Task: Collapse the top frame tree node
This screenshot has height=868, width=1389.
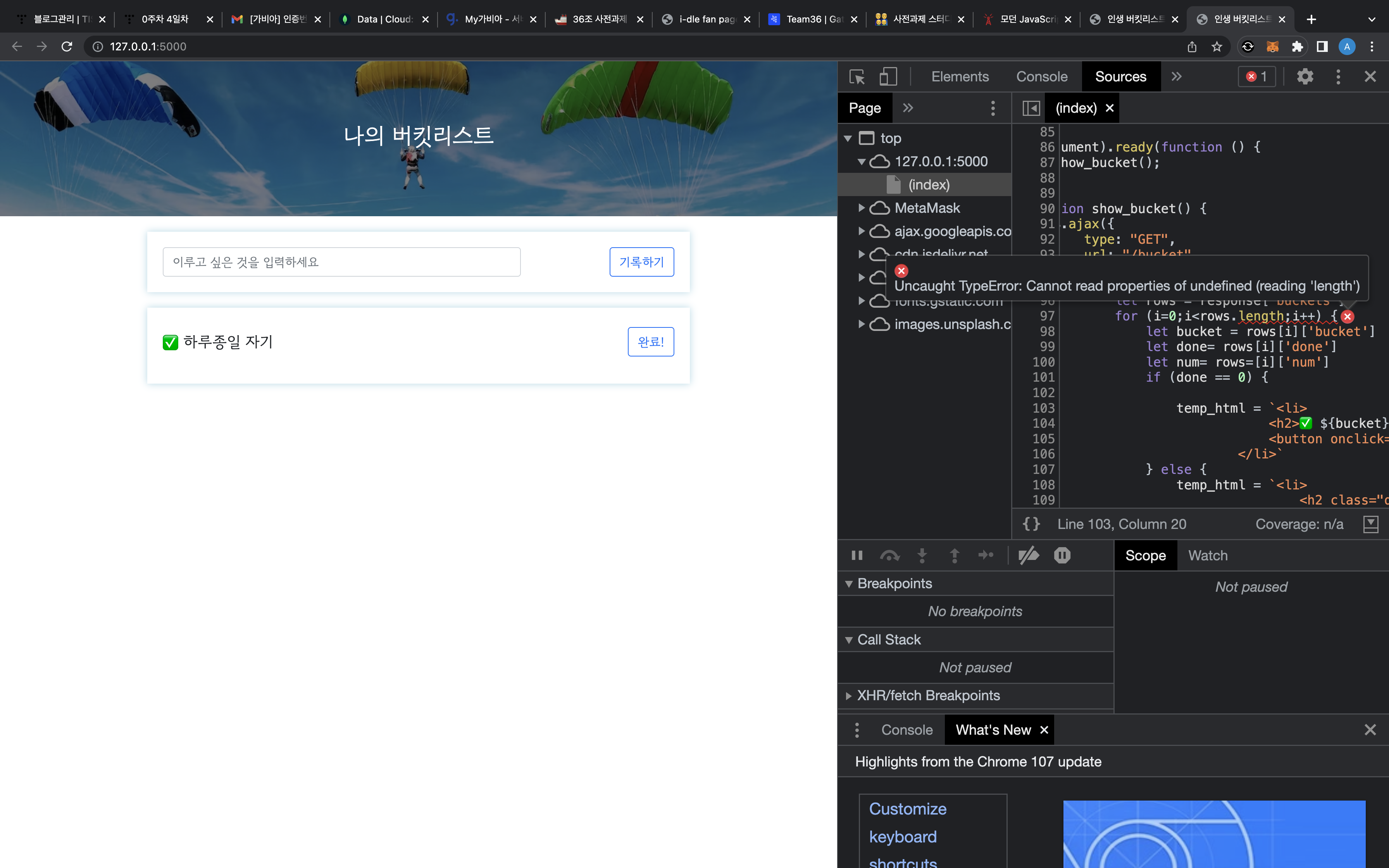Action: click(848, 138)
